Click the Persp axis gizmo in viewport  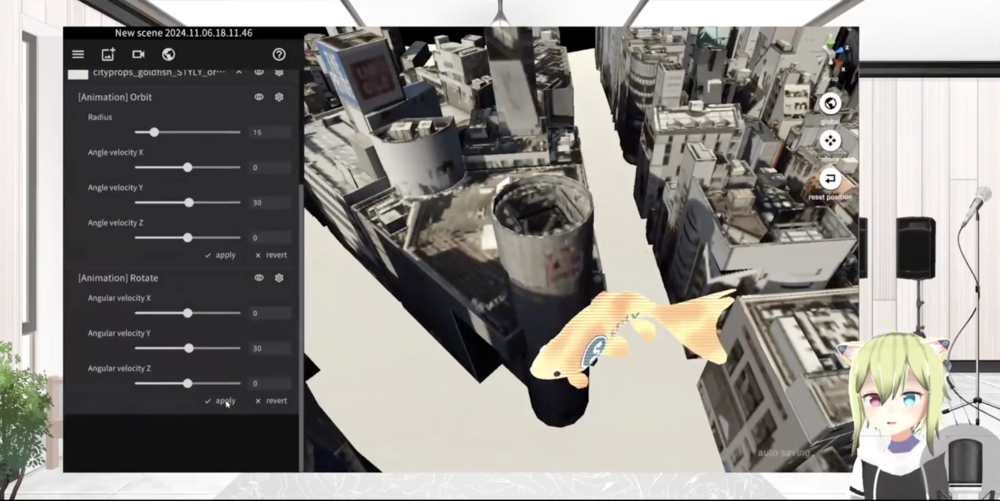pos(832,54)
